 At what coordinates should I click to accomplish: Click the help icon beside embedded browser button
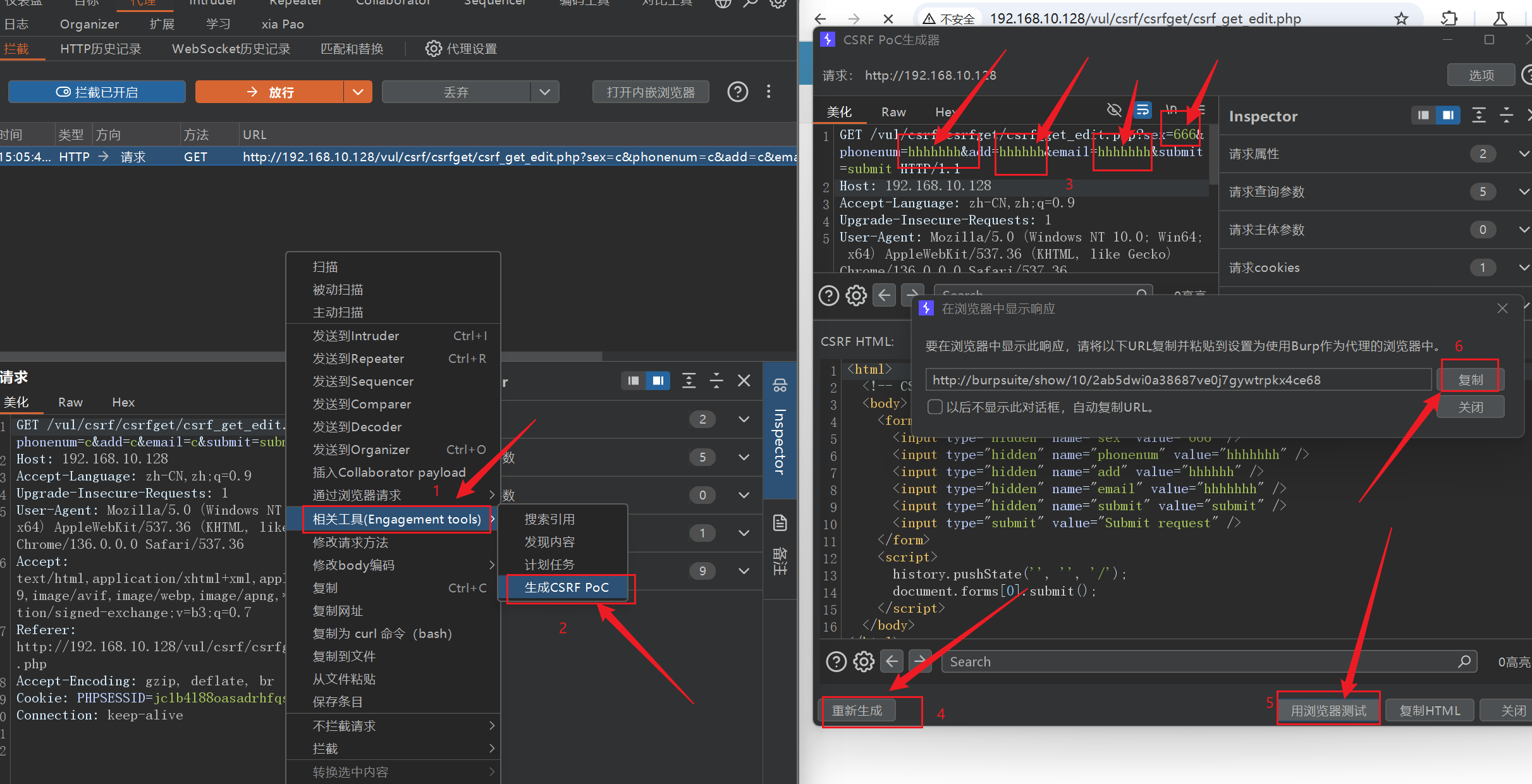point(737,92)
